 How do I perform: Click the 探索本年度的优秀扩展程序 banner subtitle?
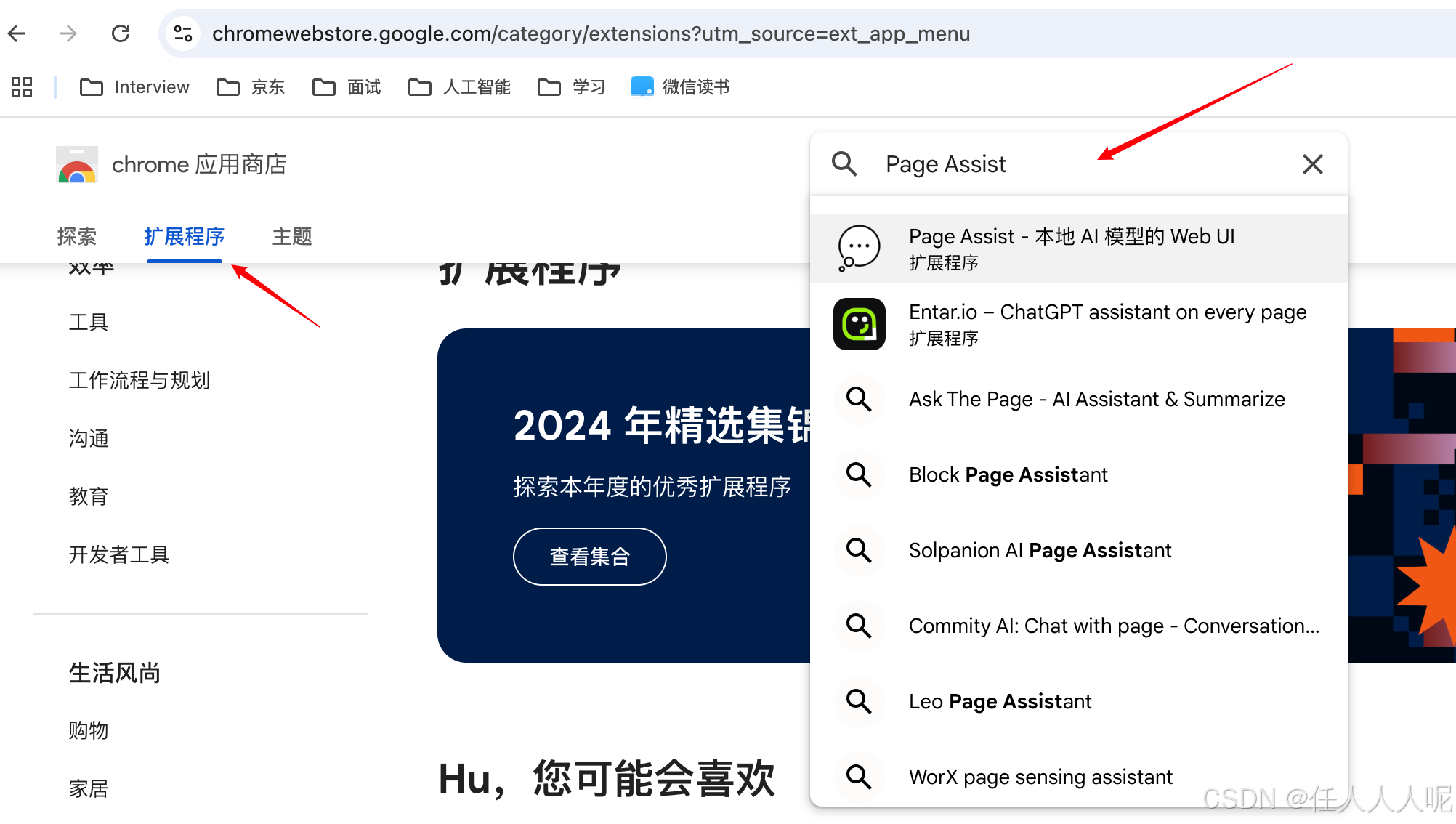(652, 487)
